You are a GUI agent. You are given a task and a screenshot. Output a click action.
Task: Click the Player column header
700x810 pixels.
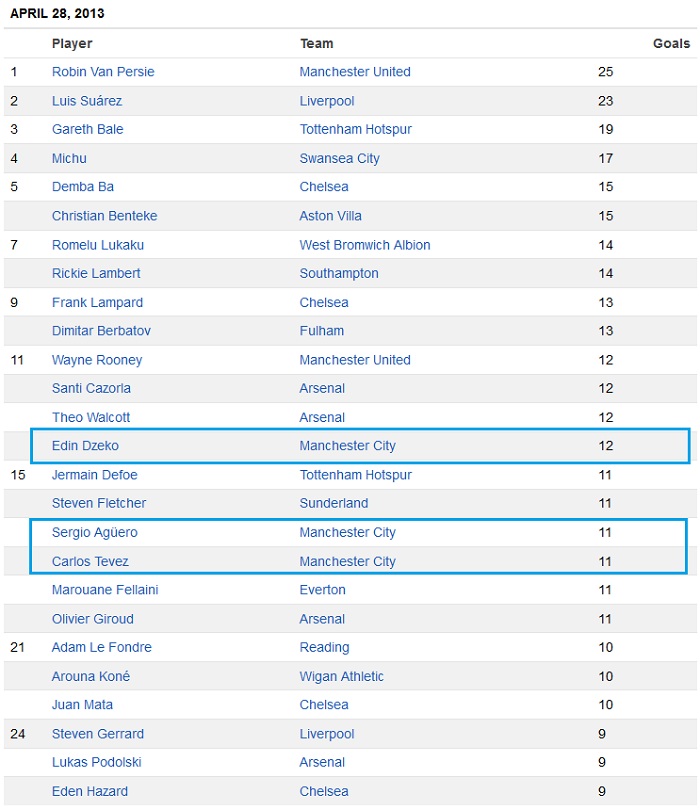[72, 44]
